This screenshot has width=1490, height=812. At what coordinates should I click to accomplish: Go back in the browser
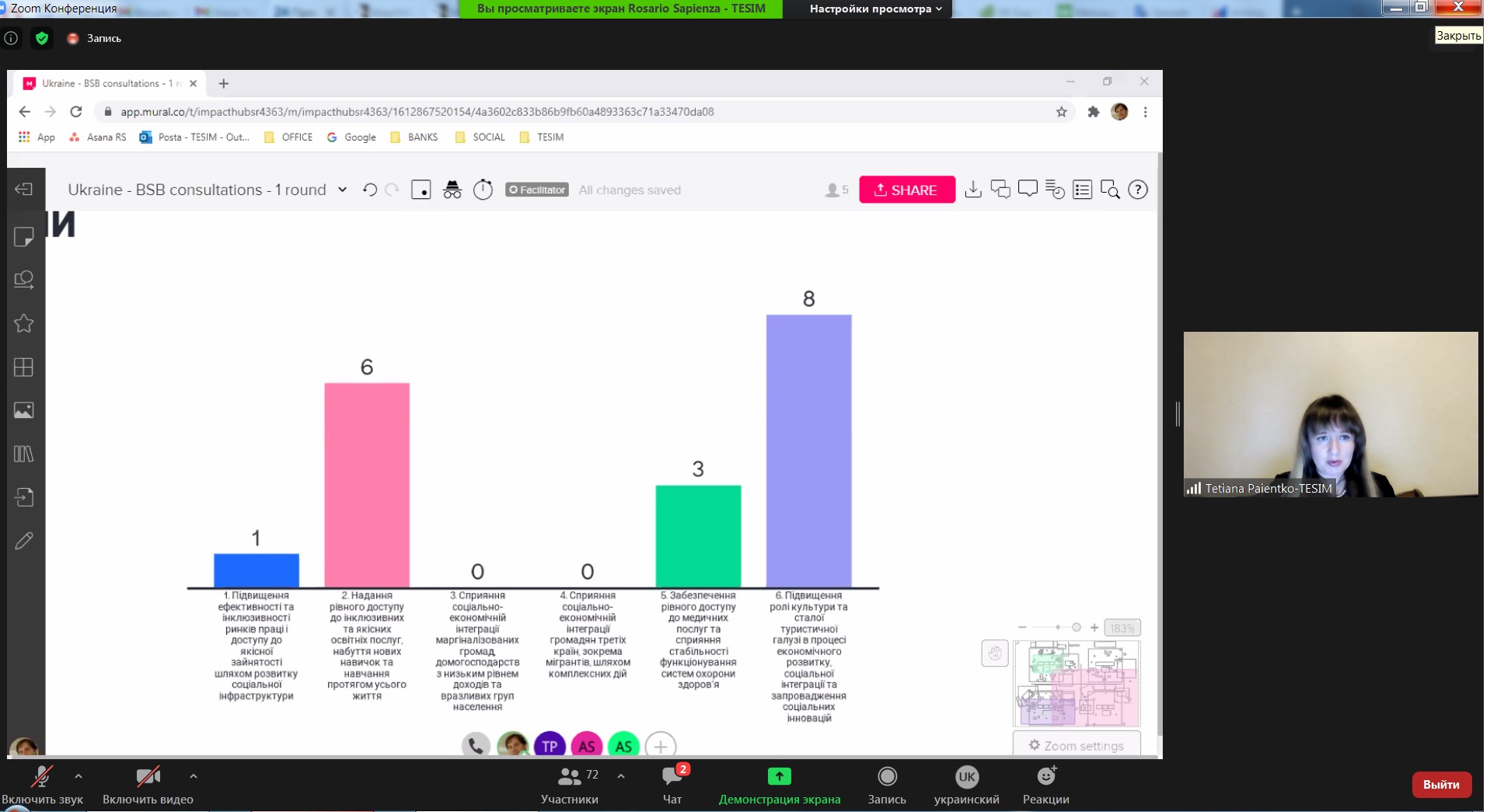point(25,112)
